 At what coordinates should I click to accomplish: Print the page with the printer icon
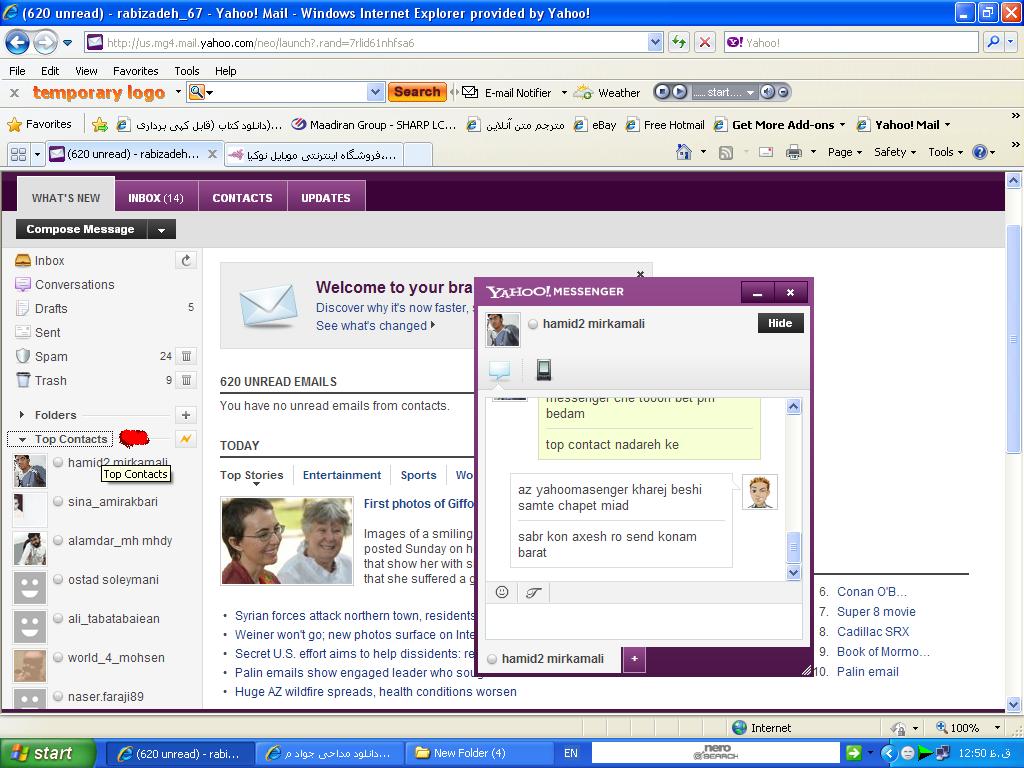tap(794, 153)
